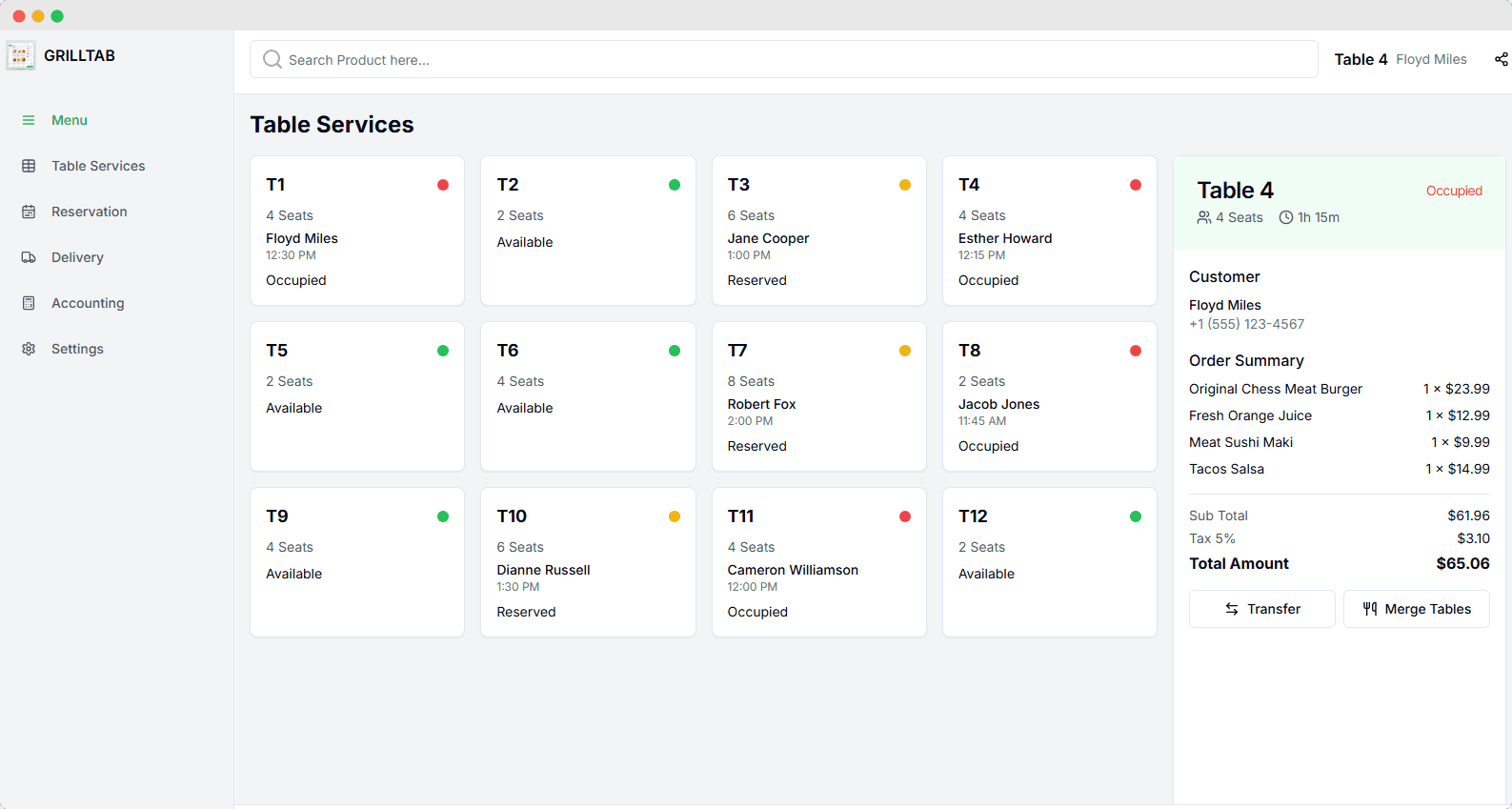Click the Settings gear icon
The image size is (1512, 809).
pyautogui.click(x=29, y=349)
